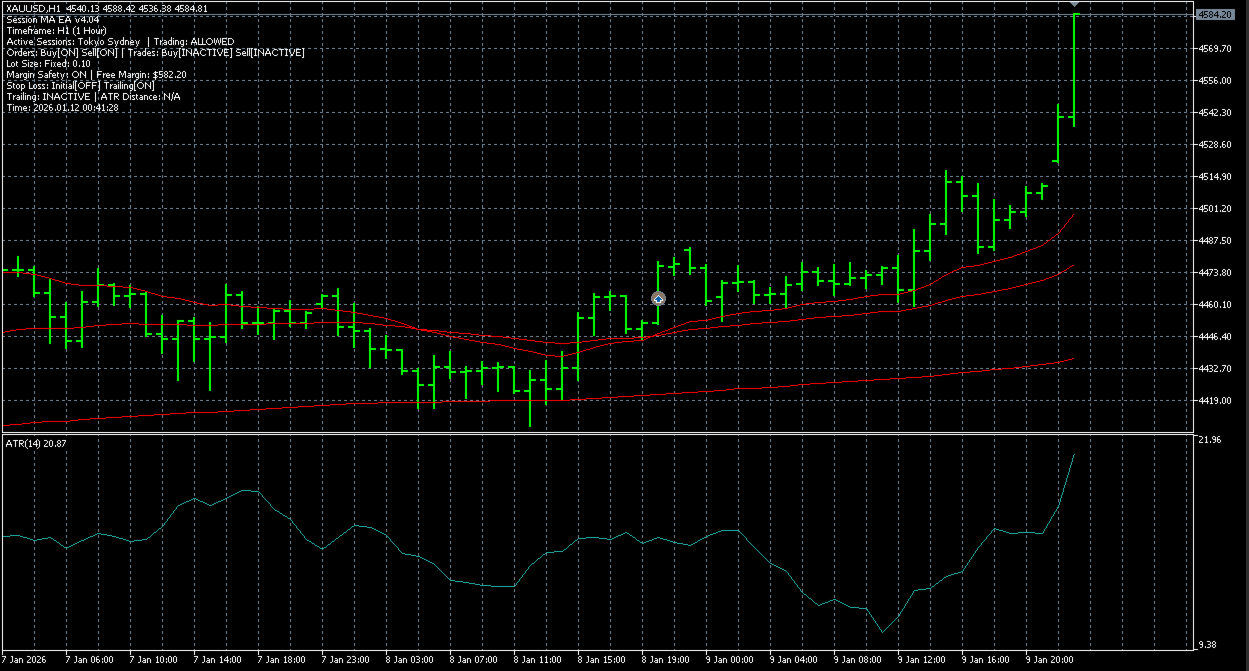
Task: Click the 'Time: 2026.01.12 00:41:28' line
Action: pos(62,108)
